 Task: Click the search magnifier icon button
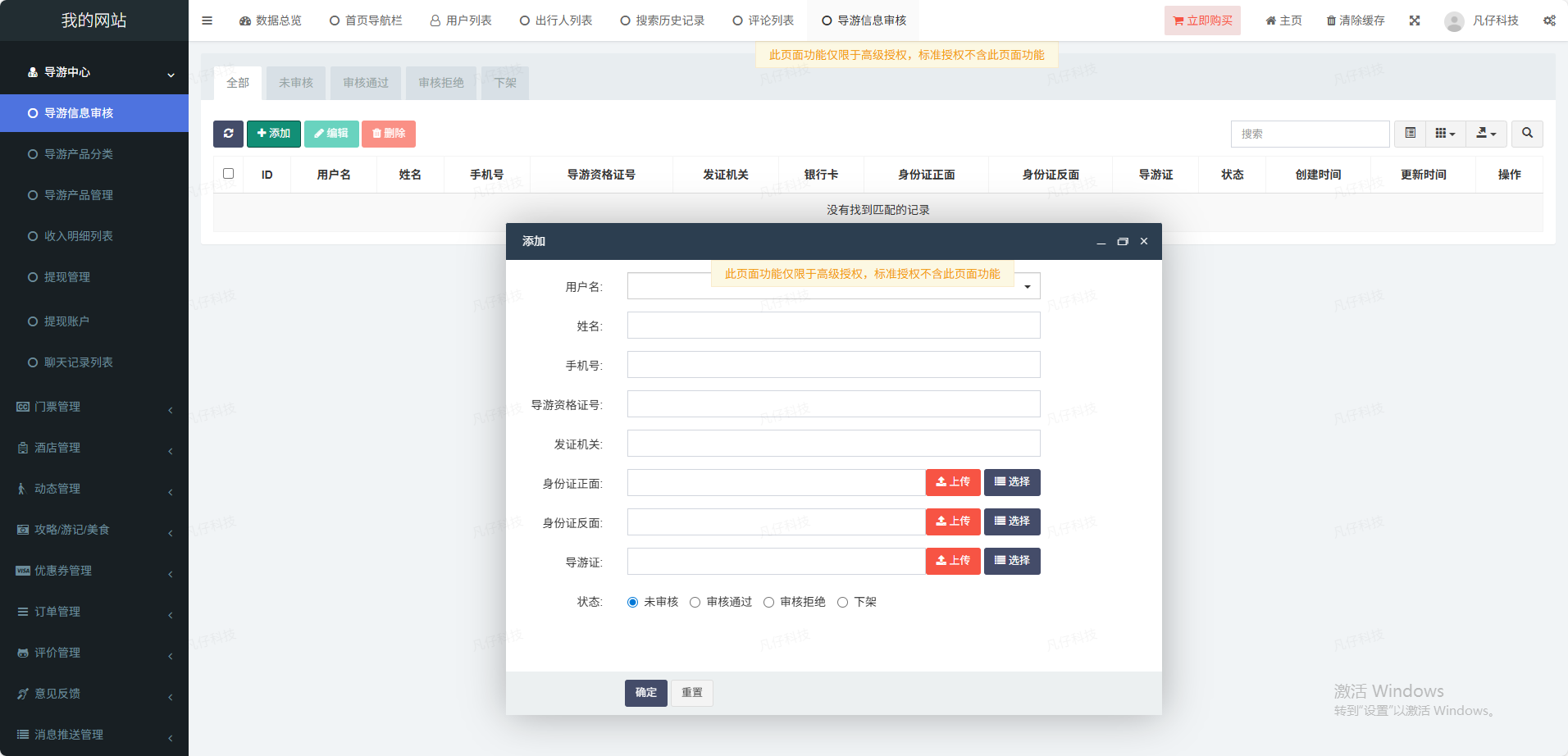coord(1527,134)
